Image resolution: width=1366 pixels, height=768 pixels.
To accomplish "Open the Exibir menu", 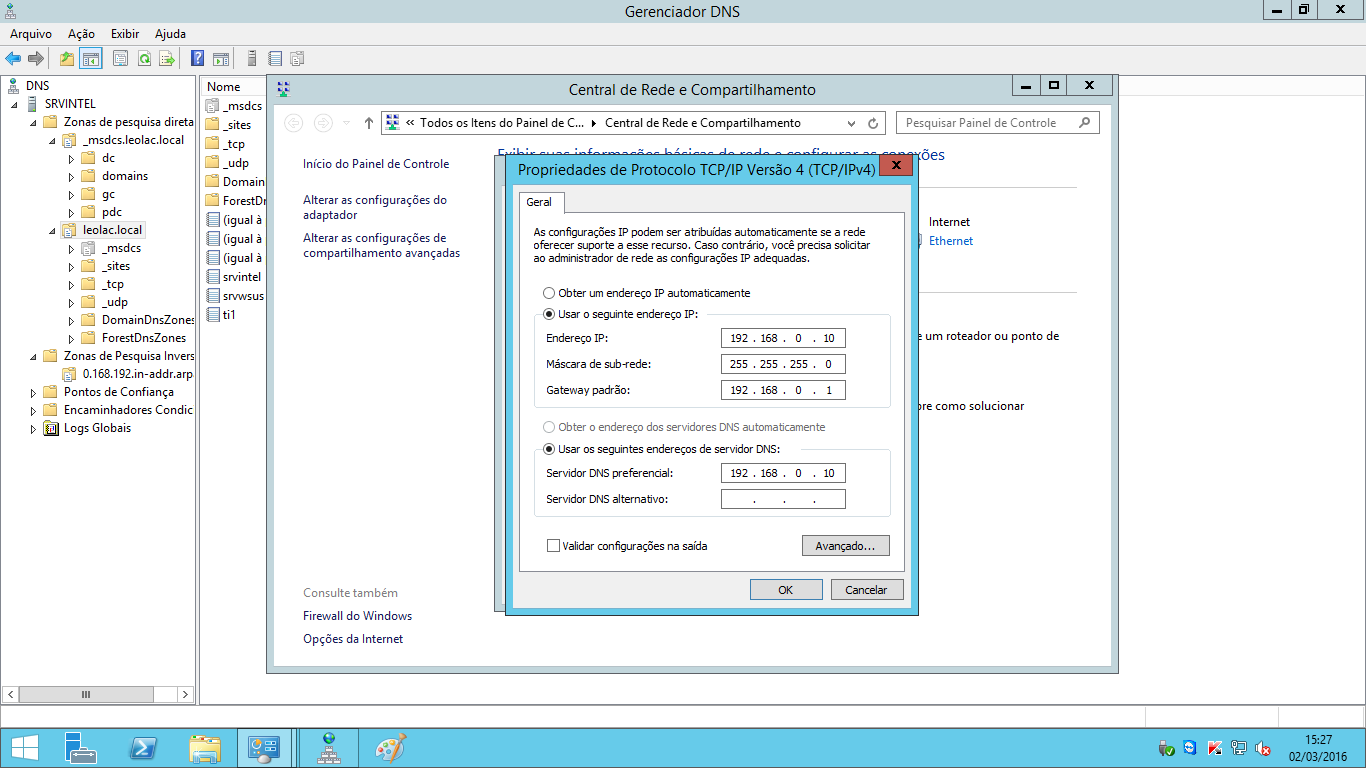I will (x=125, y=34).
